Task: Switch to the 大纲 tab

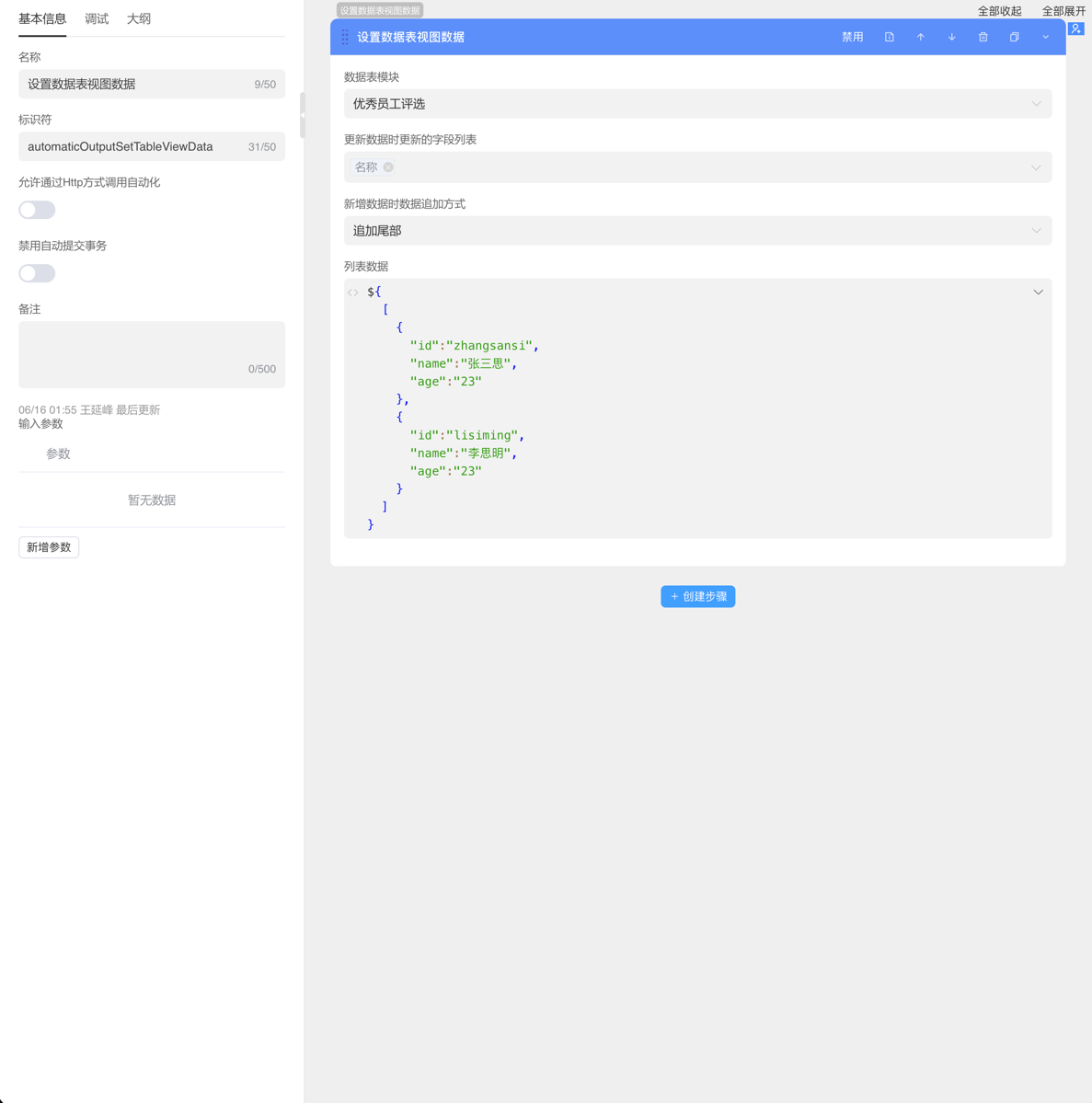Action: click(x=139, y=18)
